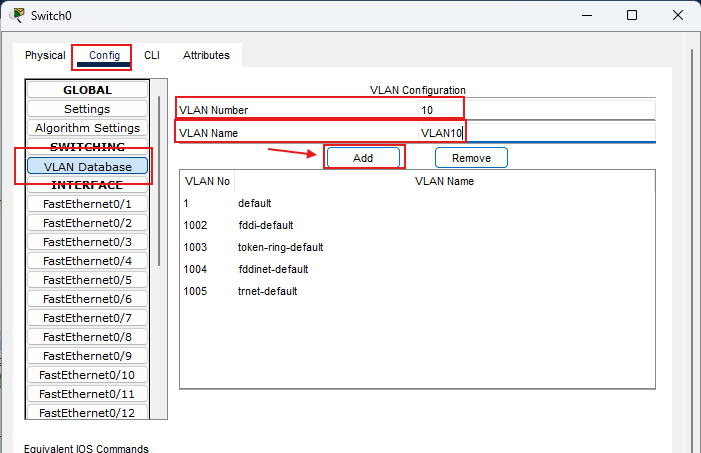This screenshot has width=701, height=453.
Task: Click the GLOBAL section header
Action: click(x=88, y=90)
